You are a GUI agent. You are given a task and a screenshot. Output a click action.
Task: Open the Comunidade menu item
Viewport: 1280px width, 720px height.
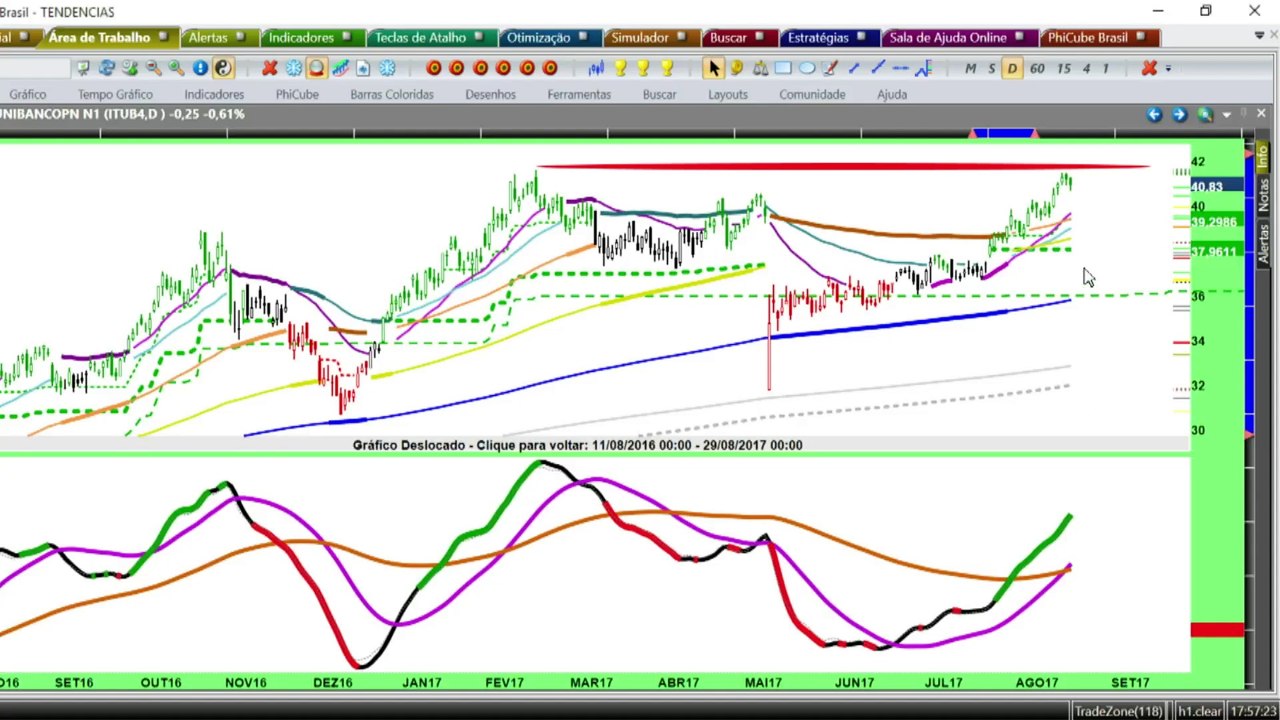pyautogui.click(x=812, y=94)
